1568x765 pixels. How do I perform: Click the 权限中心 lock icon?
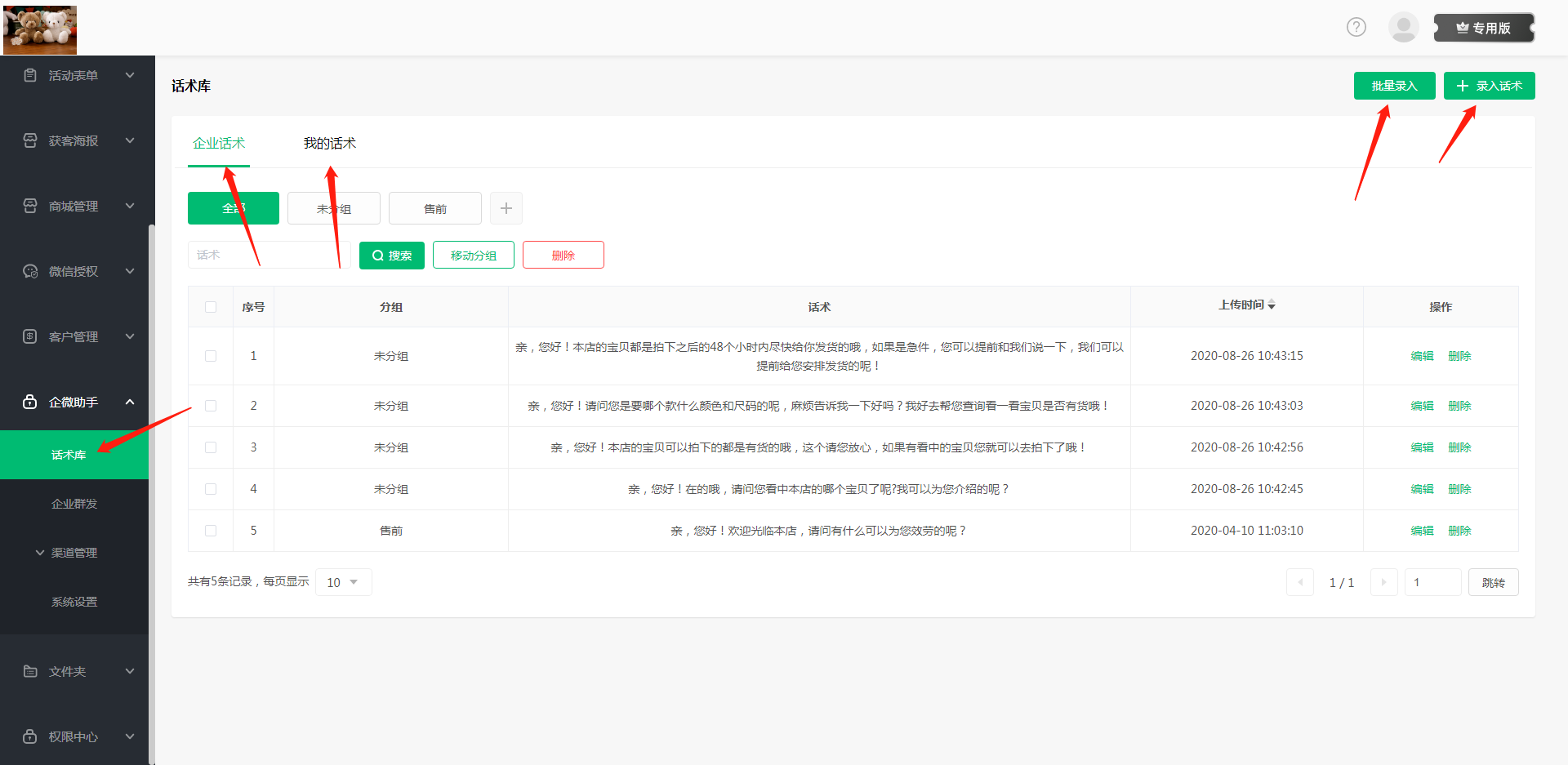coord(30,736)
